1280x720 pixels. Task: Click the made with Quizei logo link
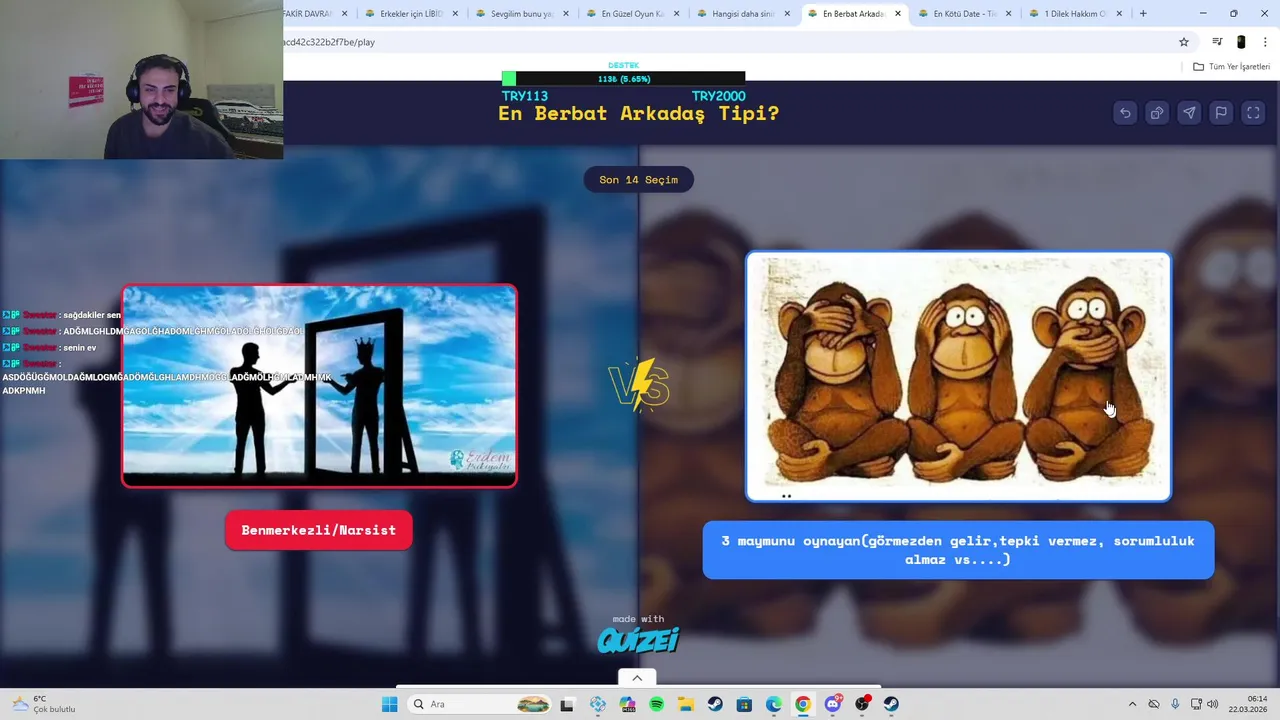(638, 634)
